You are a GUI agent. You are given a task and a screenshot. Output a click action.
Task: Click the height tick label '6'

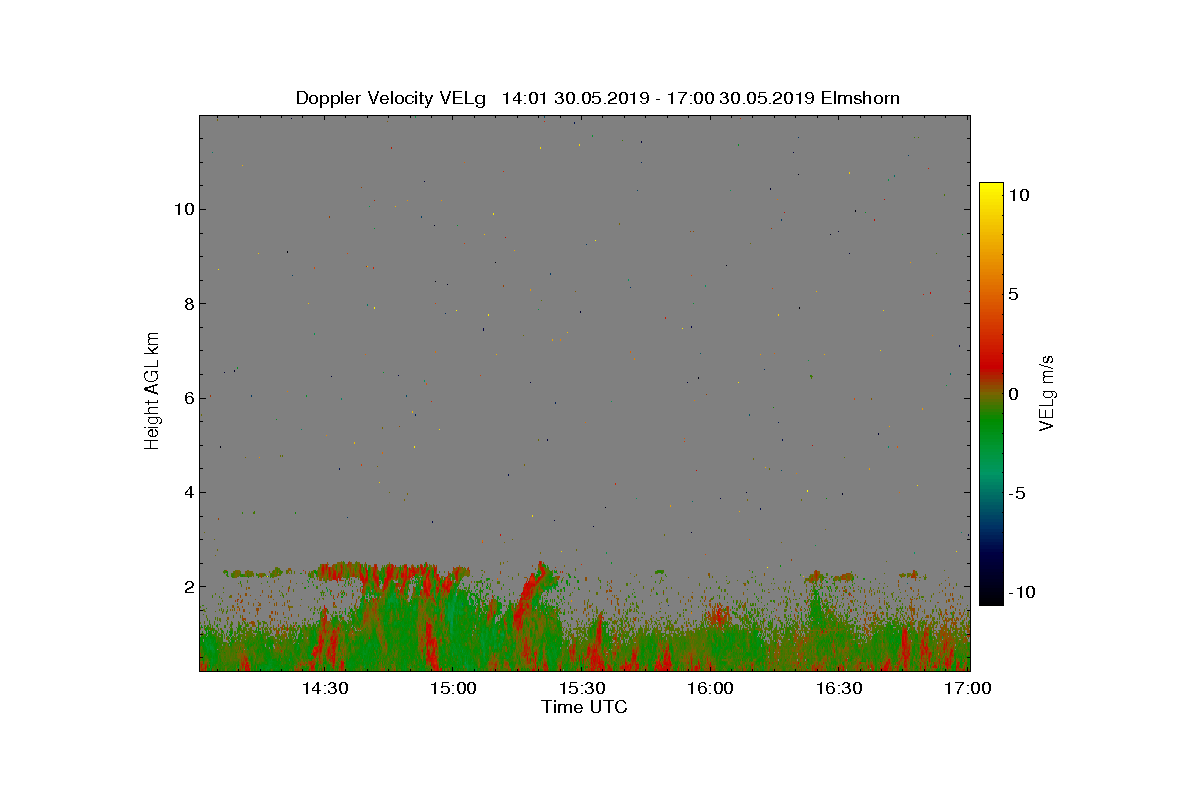(188, 398)
